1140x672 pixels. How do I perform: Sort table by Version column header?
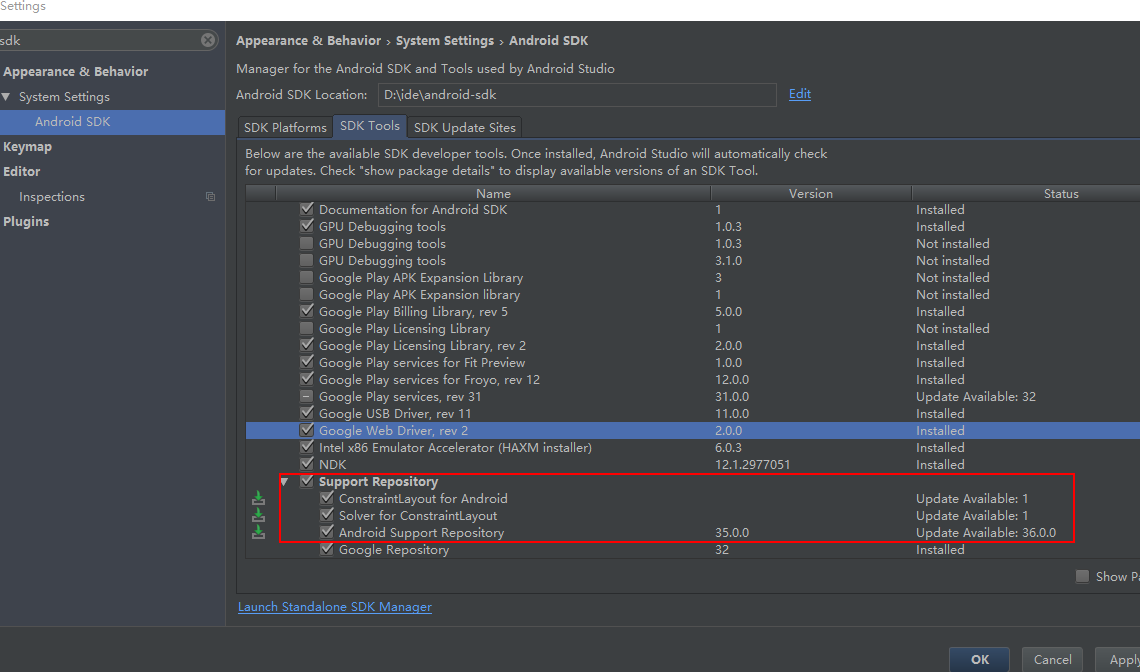point(811,193)
